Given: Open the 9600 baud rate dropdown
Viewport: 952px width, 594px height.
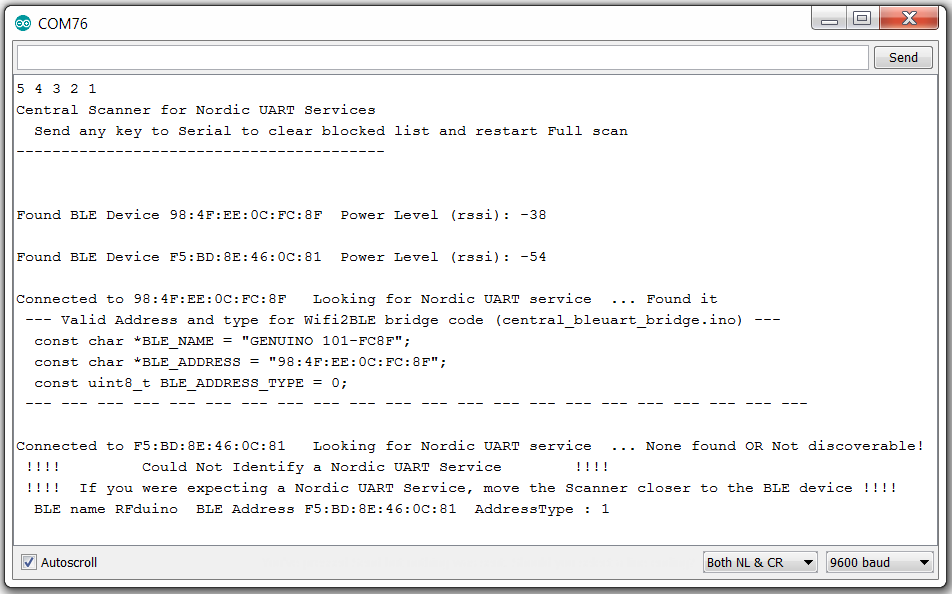Looking at the screenshot, I should (880, 562).
